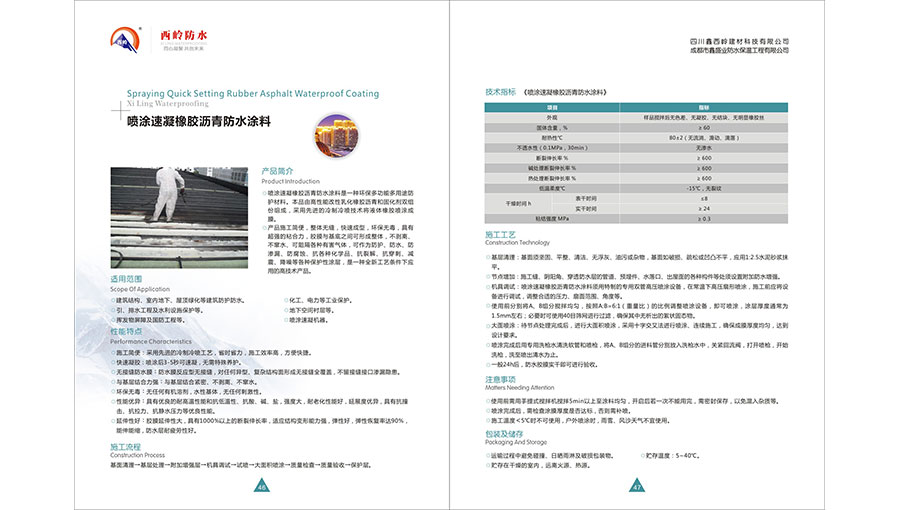Click the photo of worker spraying roof
This screenshot has height=510, width=900.
pos(179,217)
